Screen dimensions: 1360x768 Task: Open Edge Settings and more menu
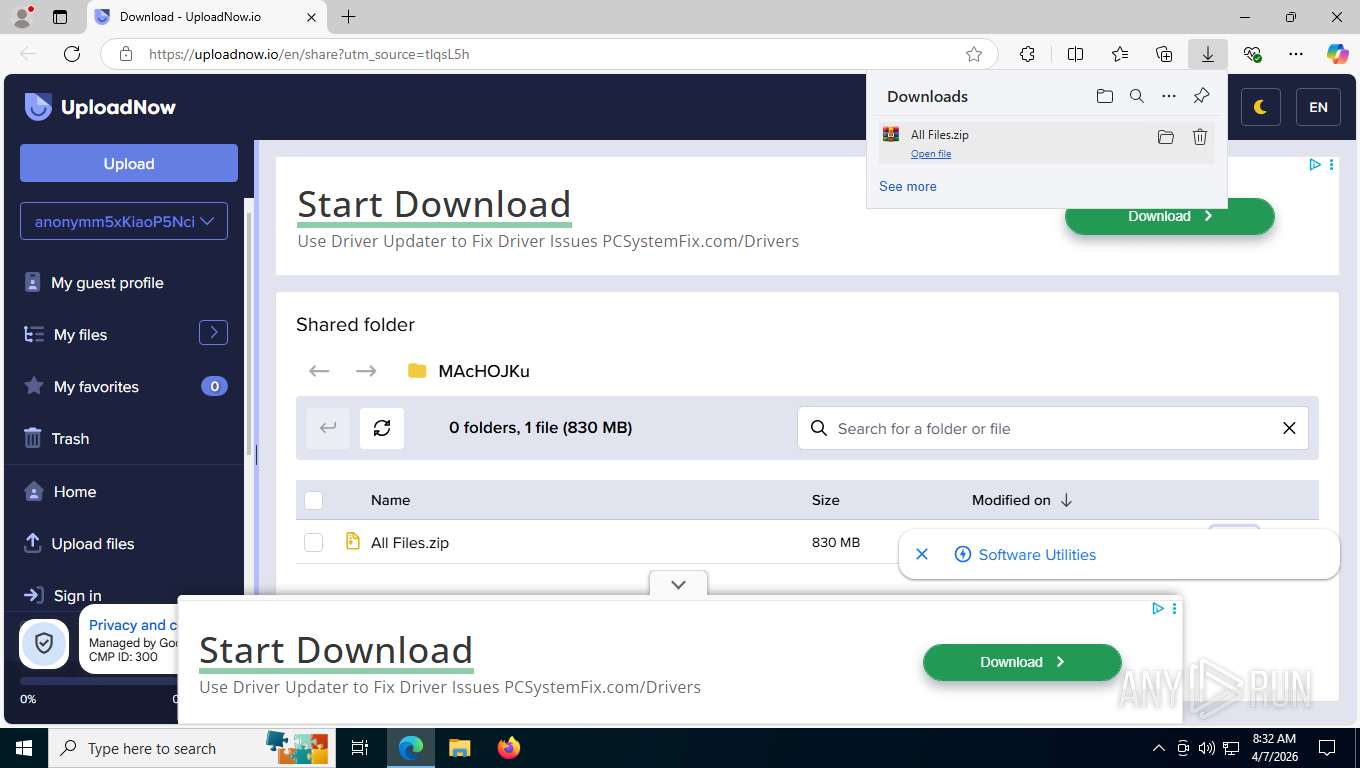tap(1295, 54)
